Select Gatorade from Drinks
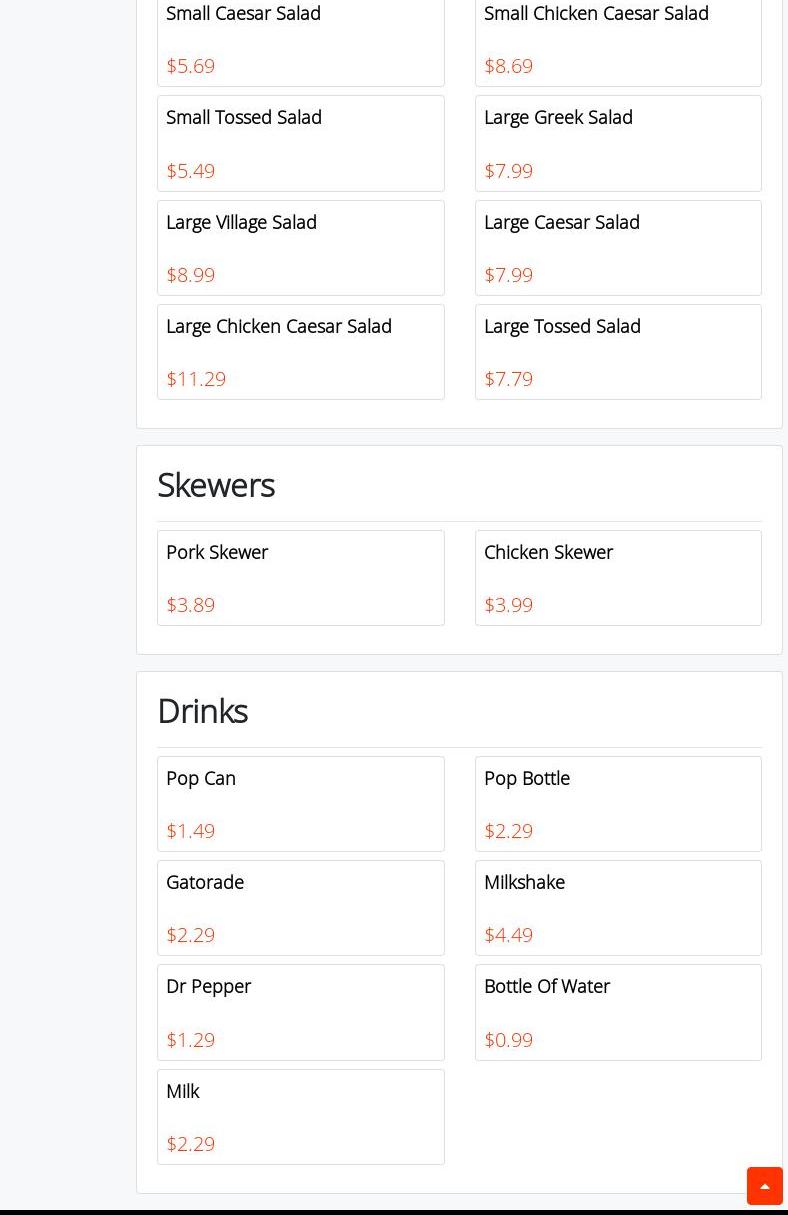The height and width of the screenshot is (1215, 788). [x=300, y=908]
